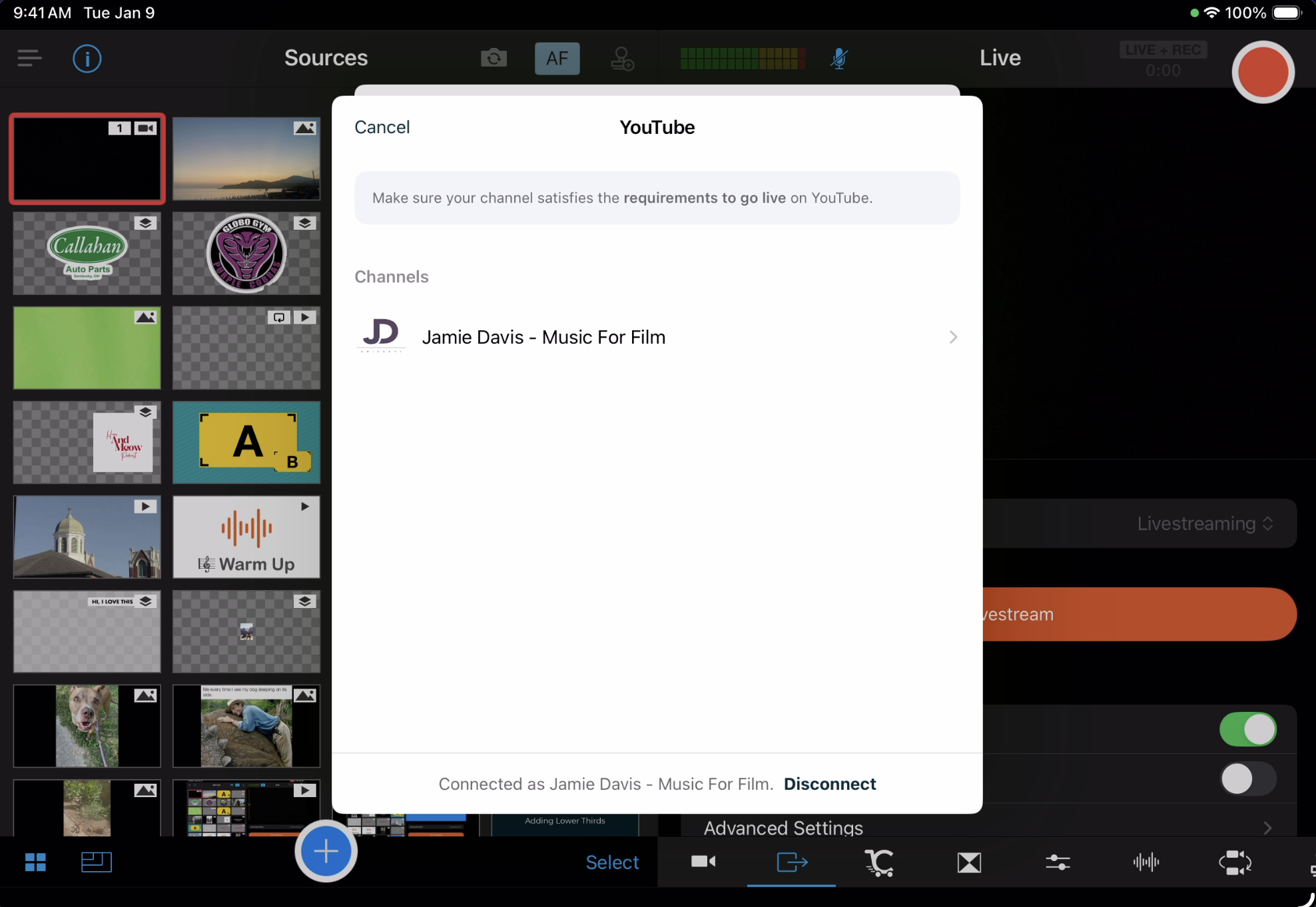1316x907 pixels.
Task: Tap the blue info circle icon
Action: click(87, 59)
